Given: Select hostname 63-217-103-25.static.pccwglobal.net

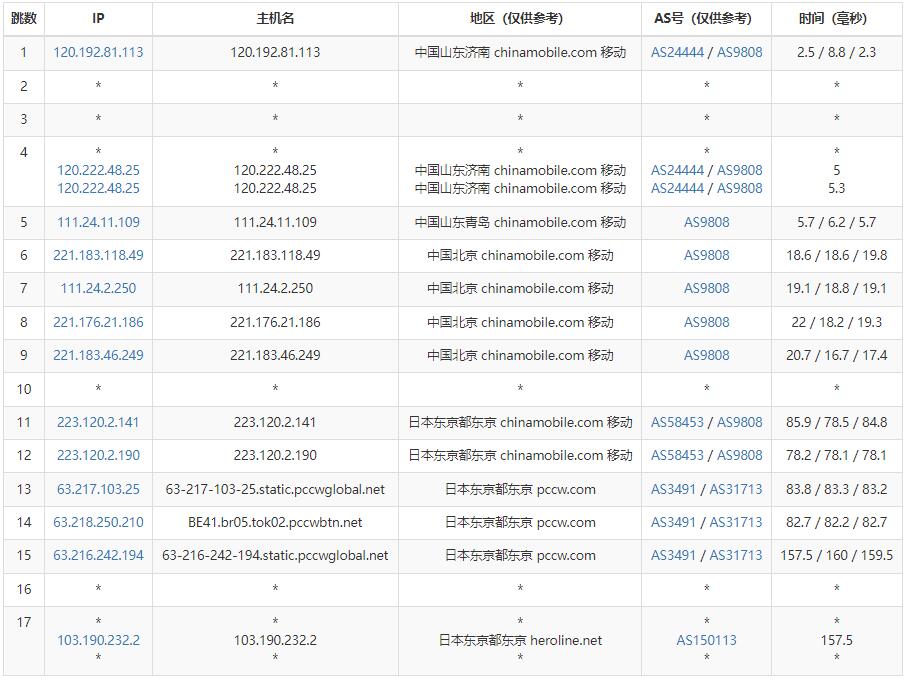Looking at the screenshot, I should (x=275, y=489).
